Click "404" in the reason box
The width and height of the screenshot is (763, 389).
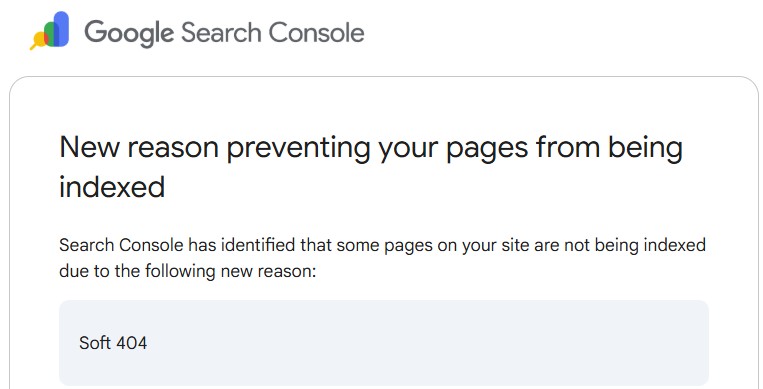click(x=131, y=343)
